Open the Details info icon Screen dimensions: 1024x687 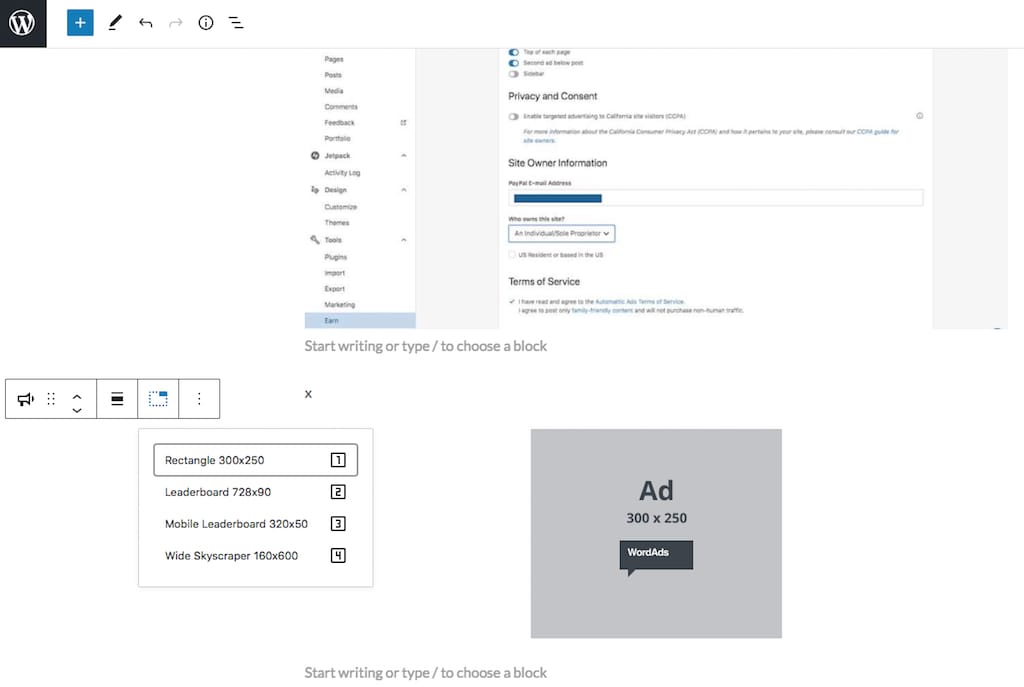point(206,23)
